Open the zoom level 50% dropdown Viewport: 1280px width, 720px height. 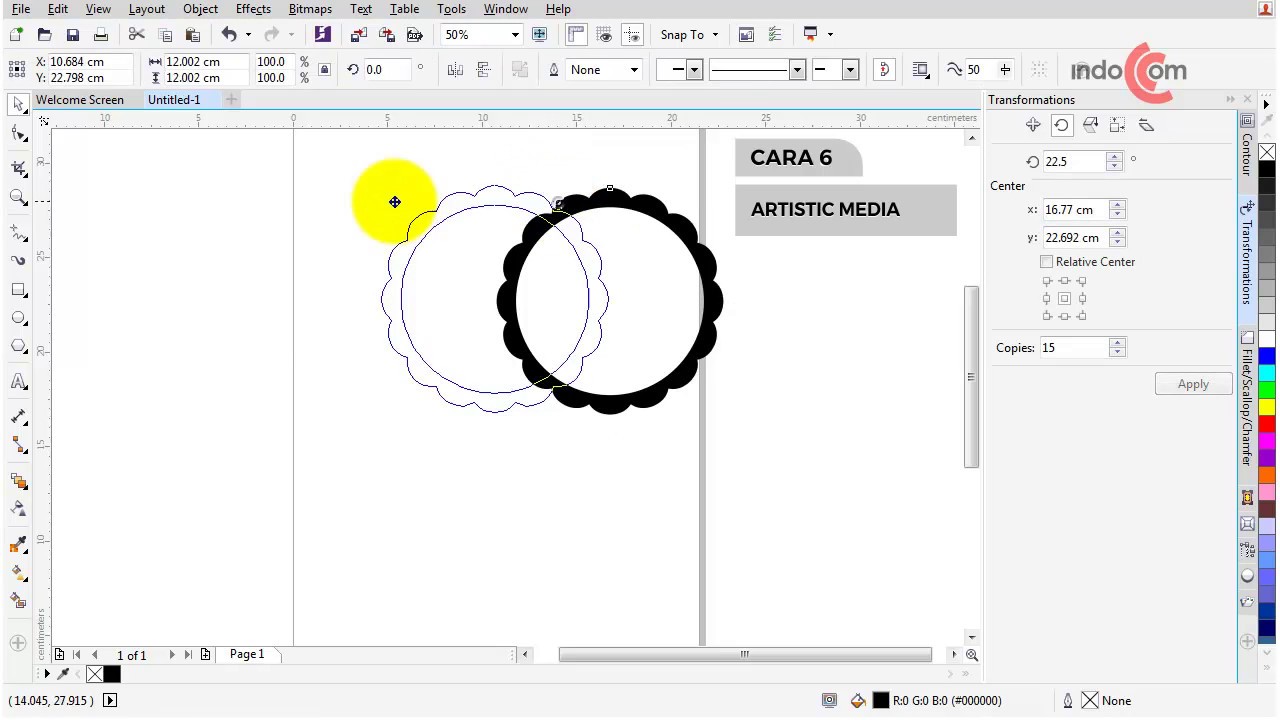(x=515, y=34)
